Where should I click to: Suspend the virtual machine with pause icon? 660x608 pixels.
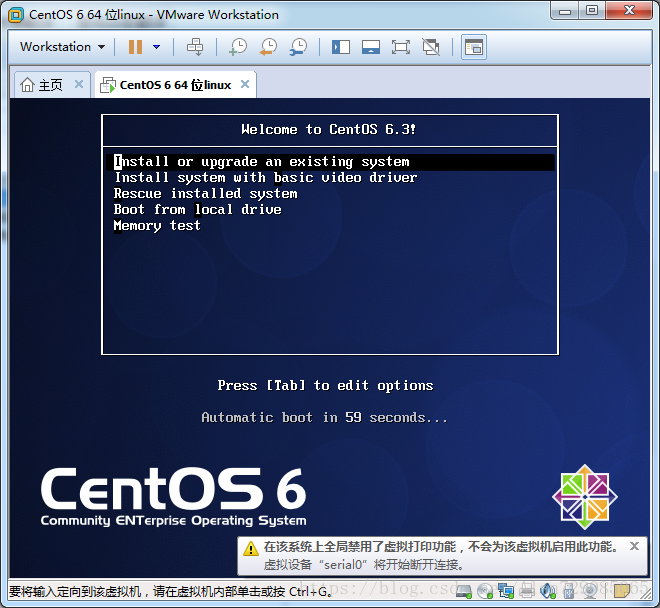(x=135, y=47)
